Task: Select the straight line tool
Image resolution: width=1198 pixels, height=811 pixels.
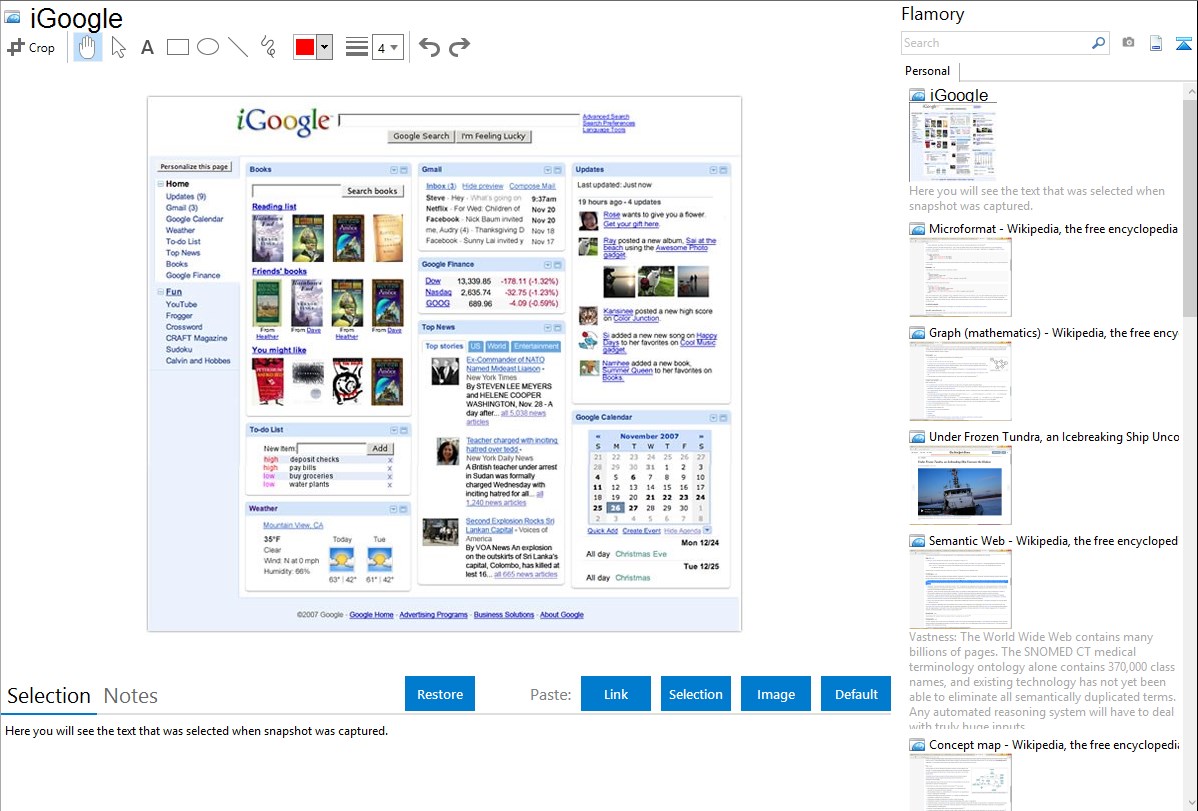Action: [x=238, y=47]
